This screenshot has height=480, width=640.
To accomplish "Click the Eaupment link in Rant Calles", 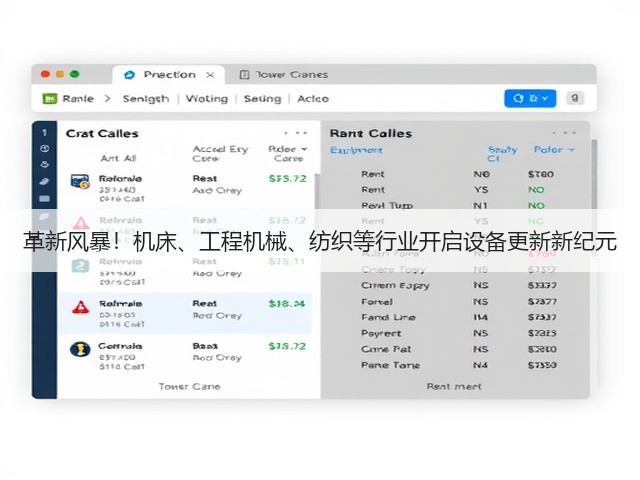I will tap(356, 150).
